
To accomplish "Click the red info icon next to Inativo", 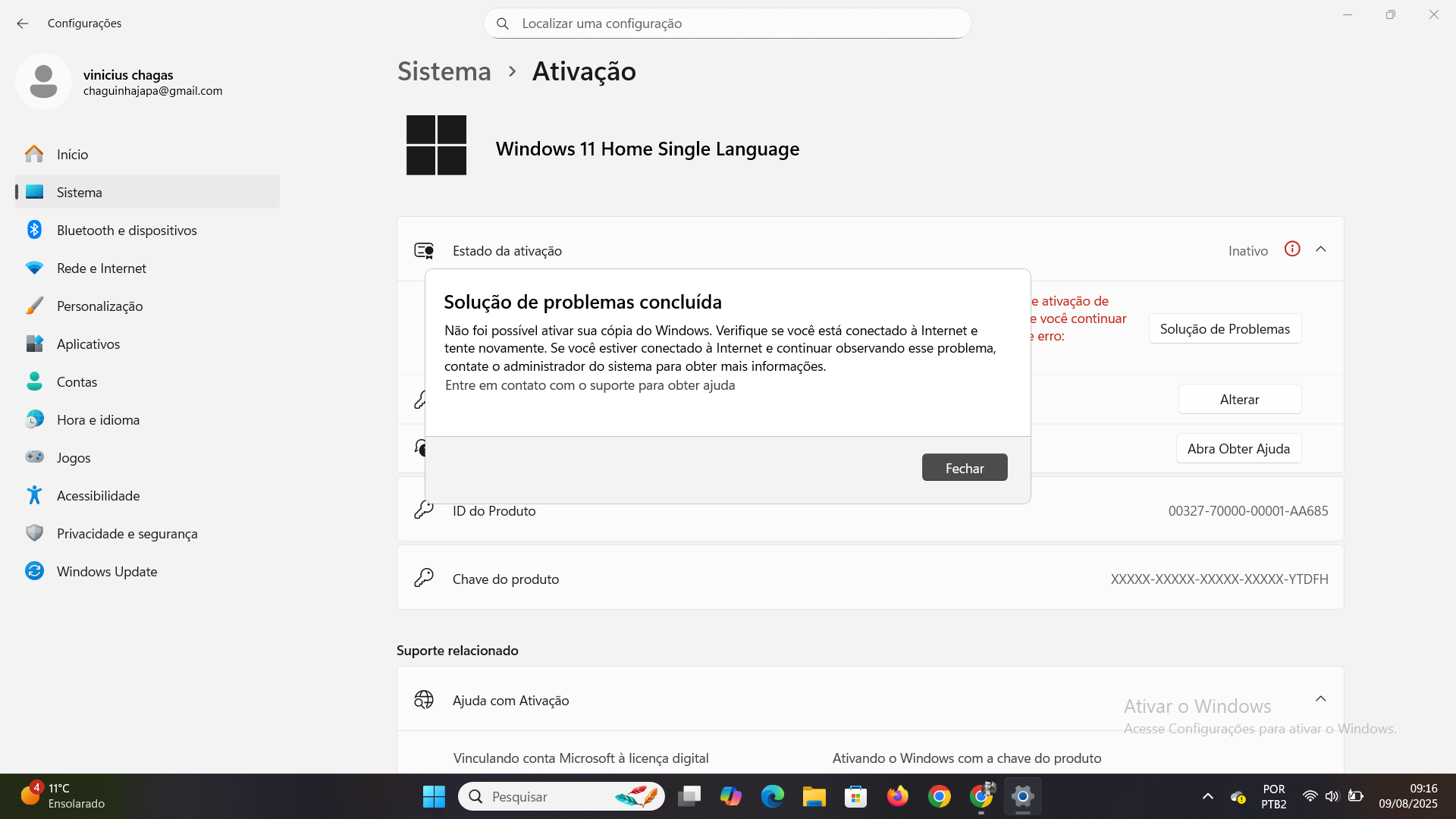I will tap(1292, 249).
